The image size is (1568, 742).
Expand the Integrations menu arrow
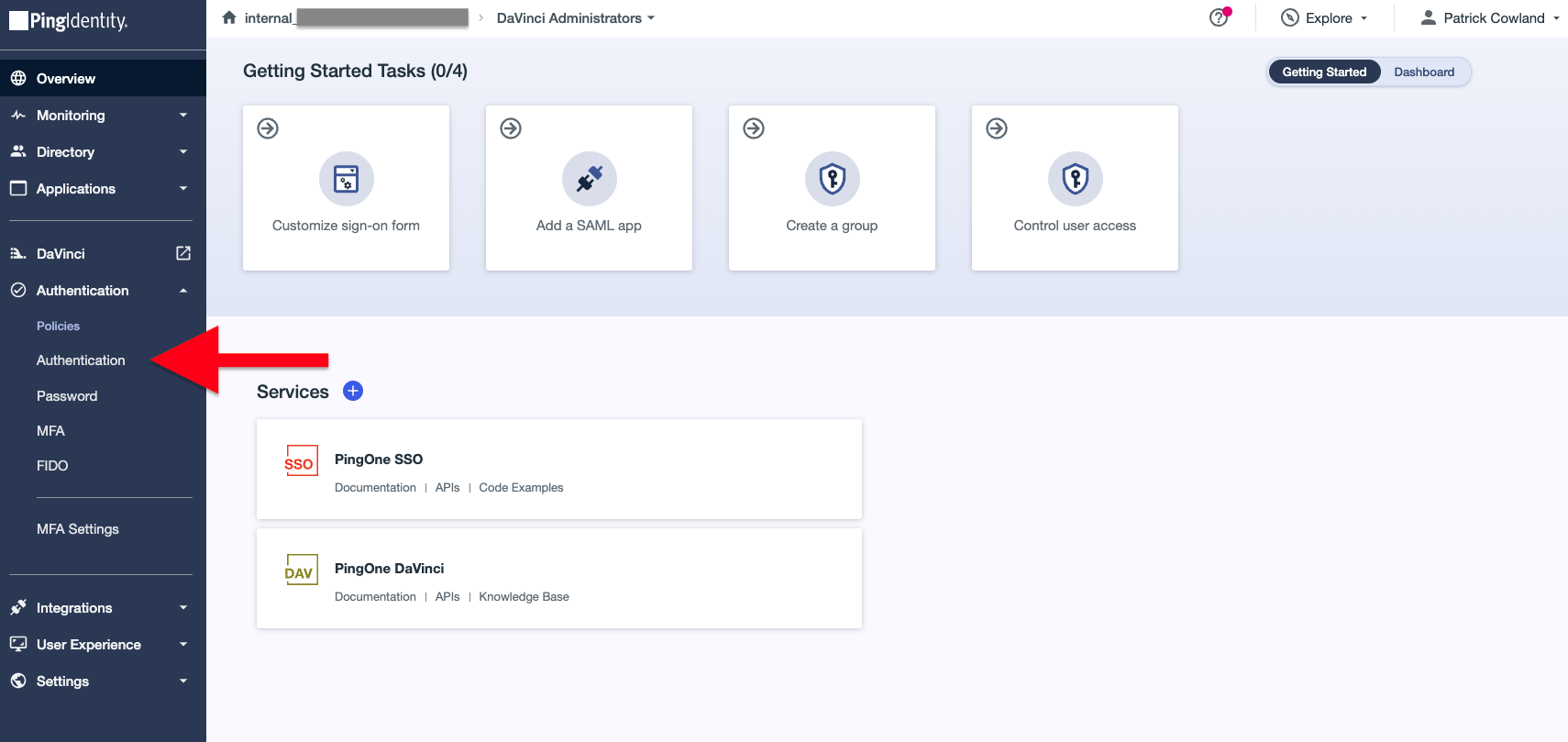pos(183,607)
